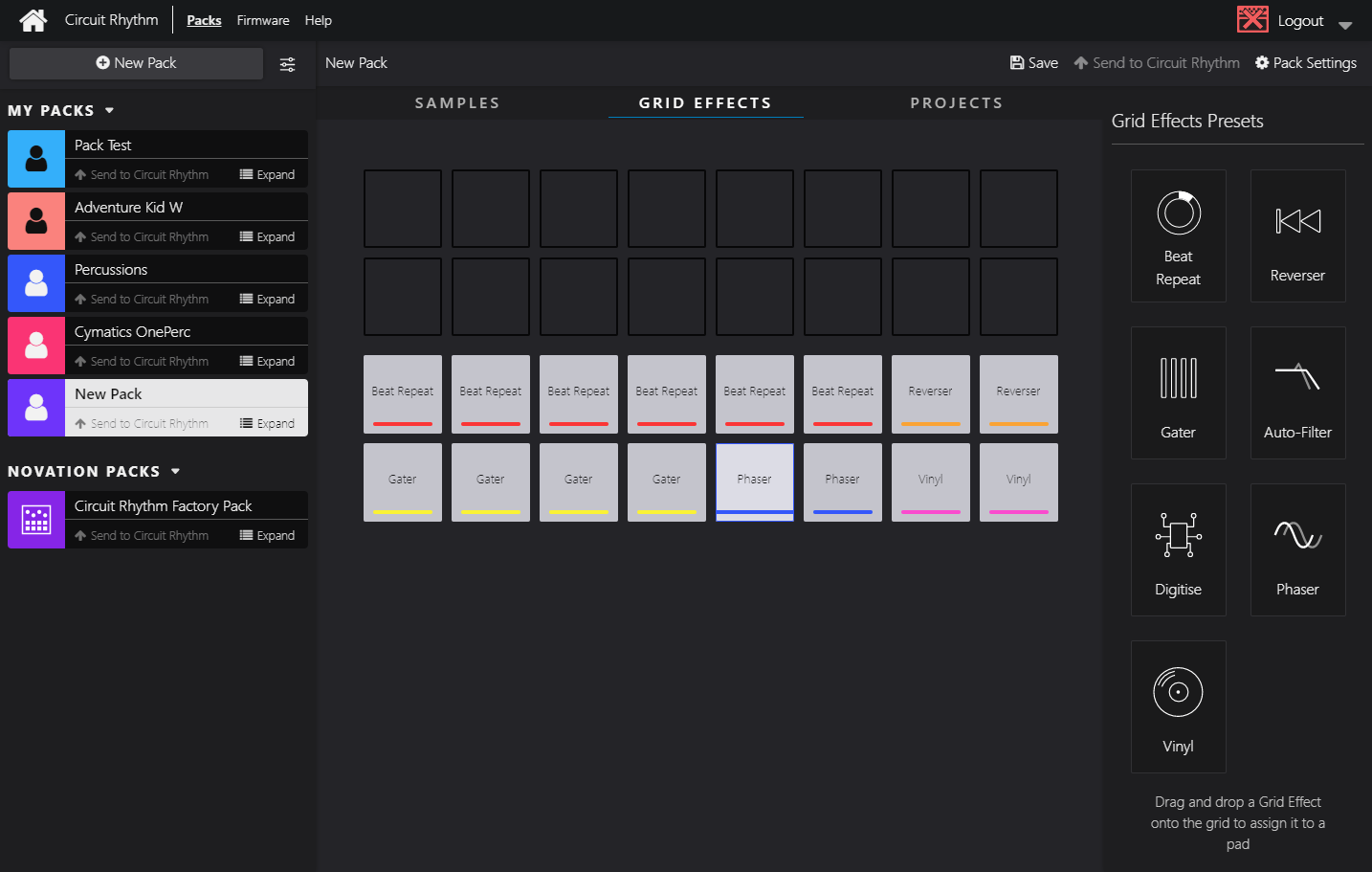Open the Firmware menu item

[262, 19]
